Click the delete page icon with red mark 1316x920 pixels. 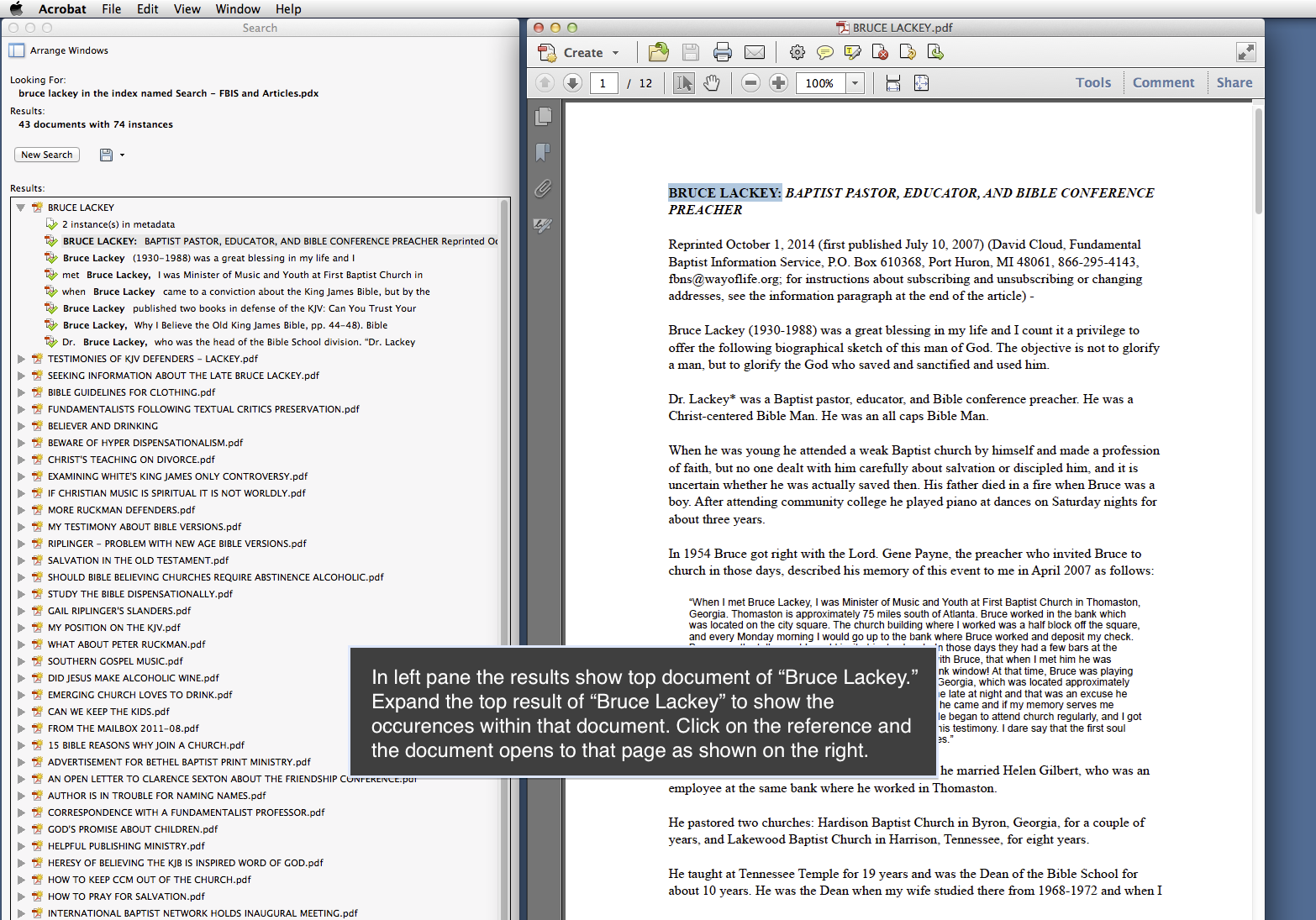(881, 52)
